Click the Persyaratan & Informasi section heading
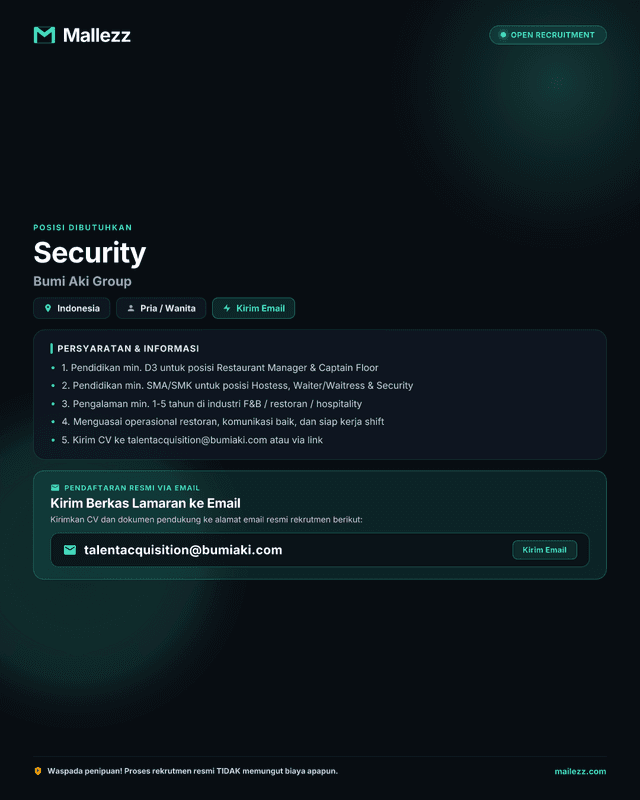 click(x=128, y=348)
